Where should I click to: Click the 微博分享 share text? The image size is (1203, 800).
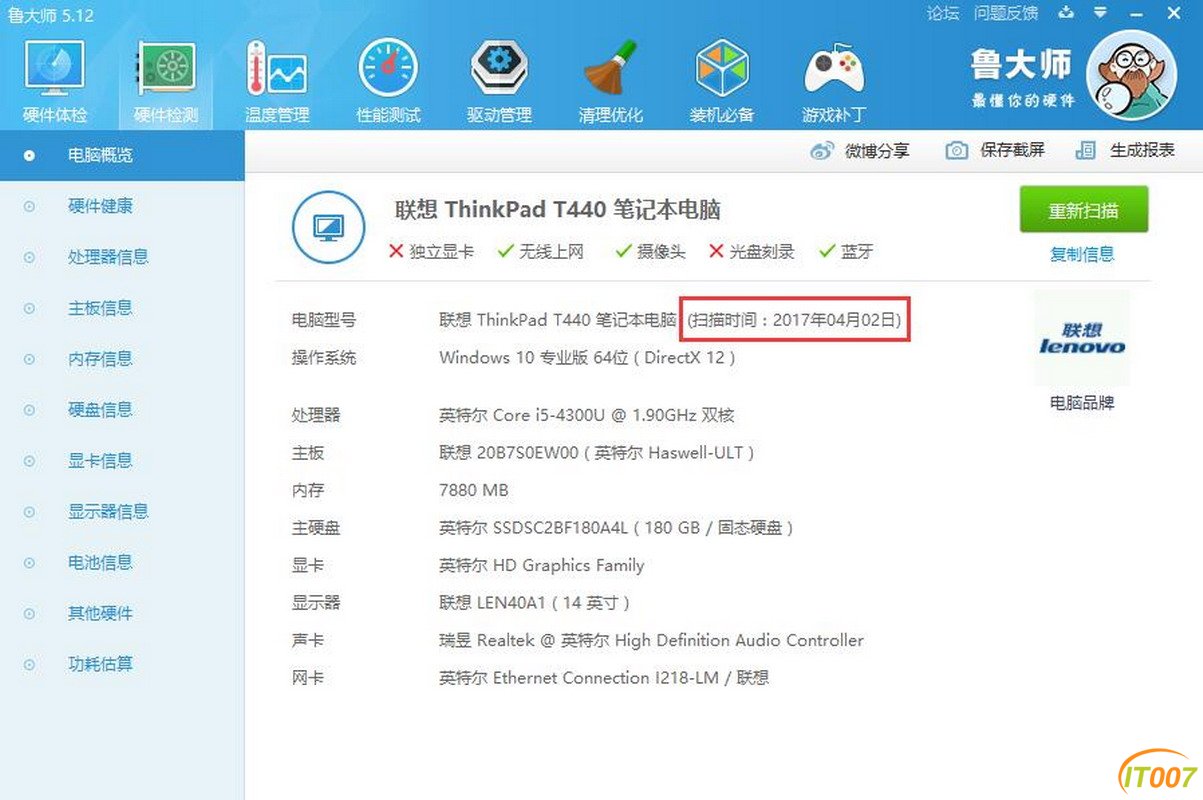(877, 151)
